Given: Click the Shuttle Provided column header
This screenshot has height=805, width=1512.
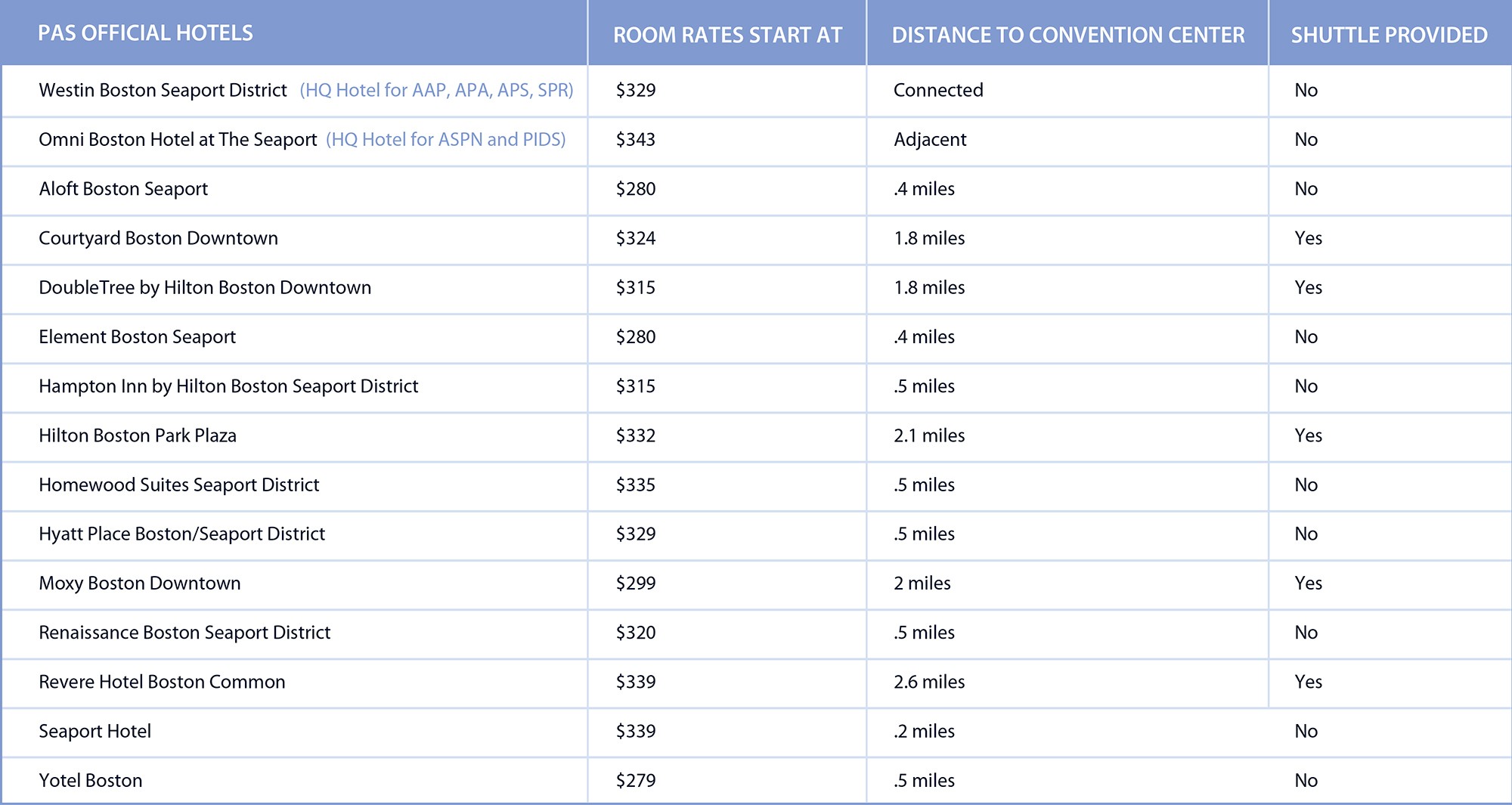Looking at the screenshot, I should [x=1389, y=36].
